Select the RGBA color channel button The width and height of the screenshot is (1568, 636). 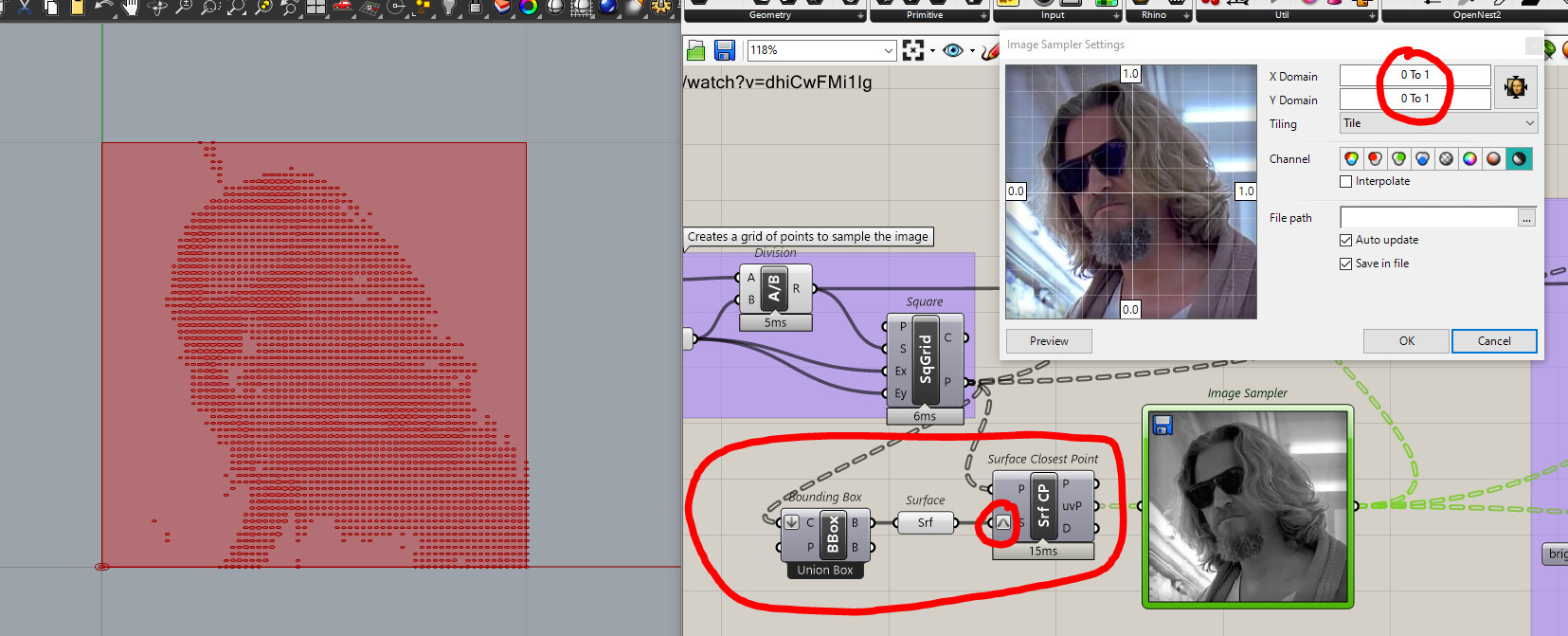point(1352,158)
